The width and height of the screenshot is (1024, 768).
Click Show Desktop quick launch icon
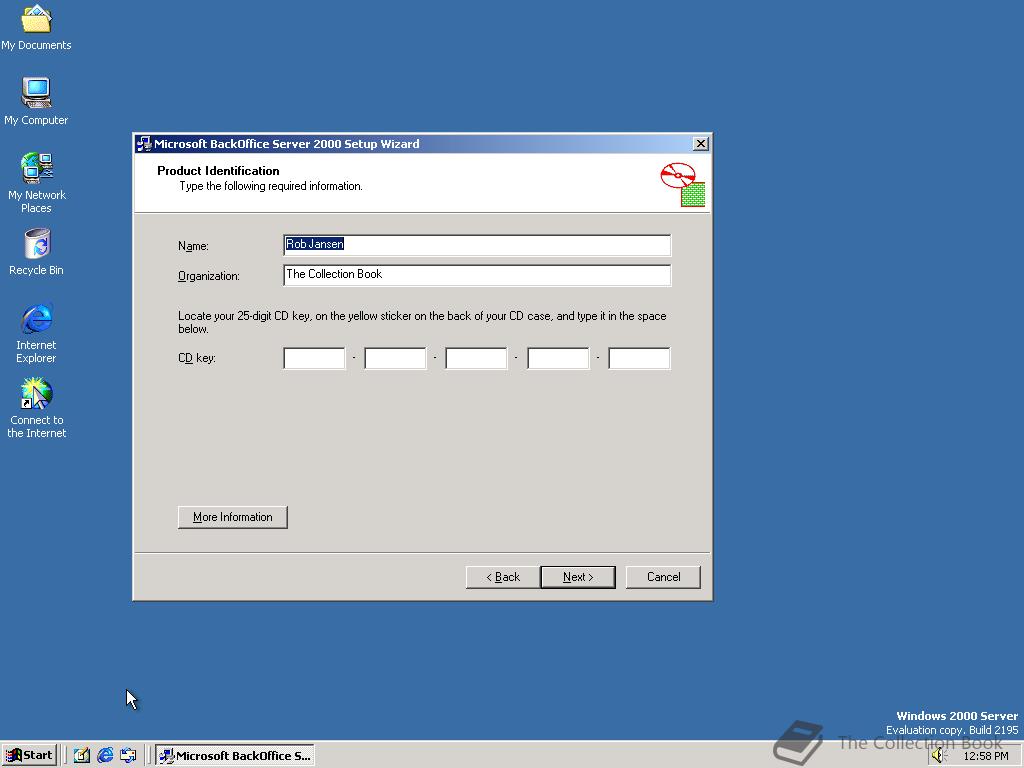click(82, 755)
